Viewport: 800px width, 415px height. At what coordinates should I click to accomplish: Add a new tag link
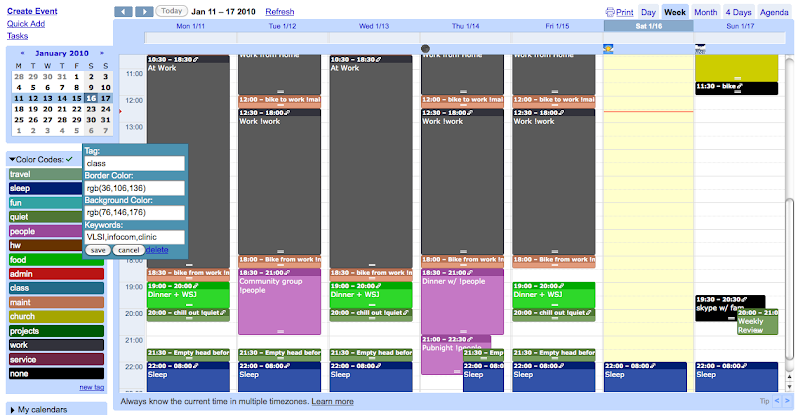click(x=92, y=387)
